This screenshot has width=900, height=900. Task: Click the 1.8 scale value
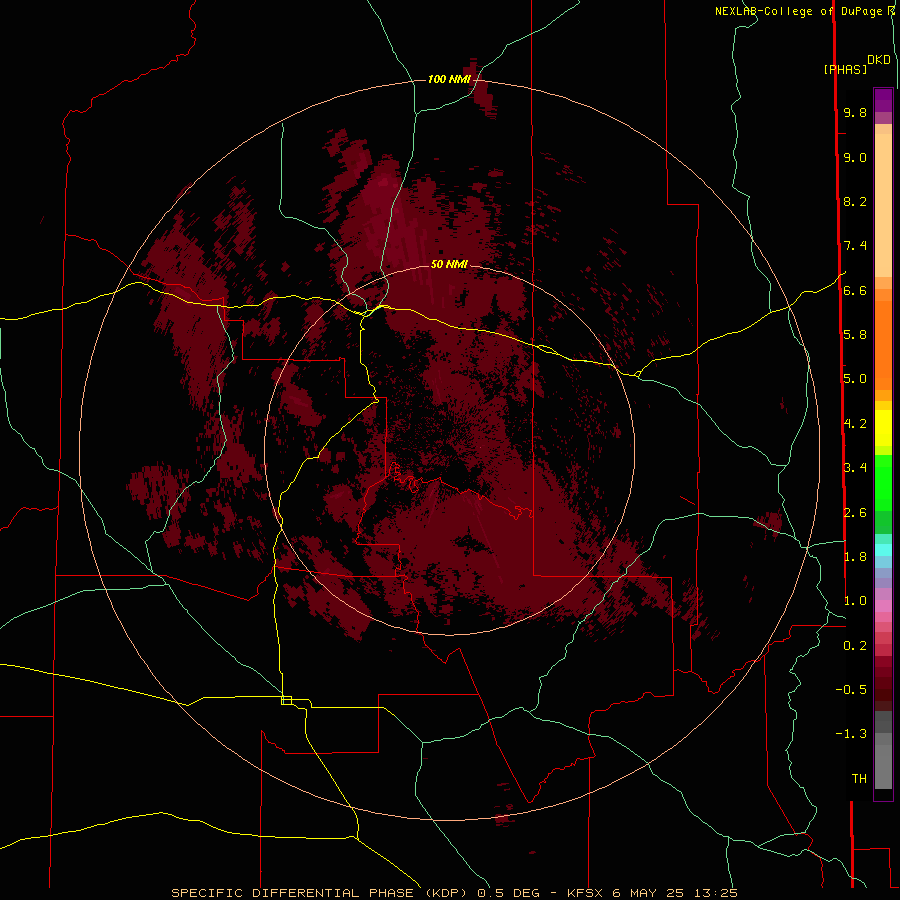click(855, 557)
